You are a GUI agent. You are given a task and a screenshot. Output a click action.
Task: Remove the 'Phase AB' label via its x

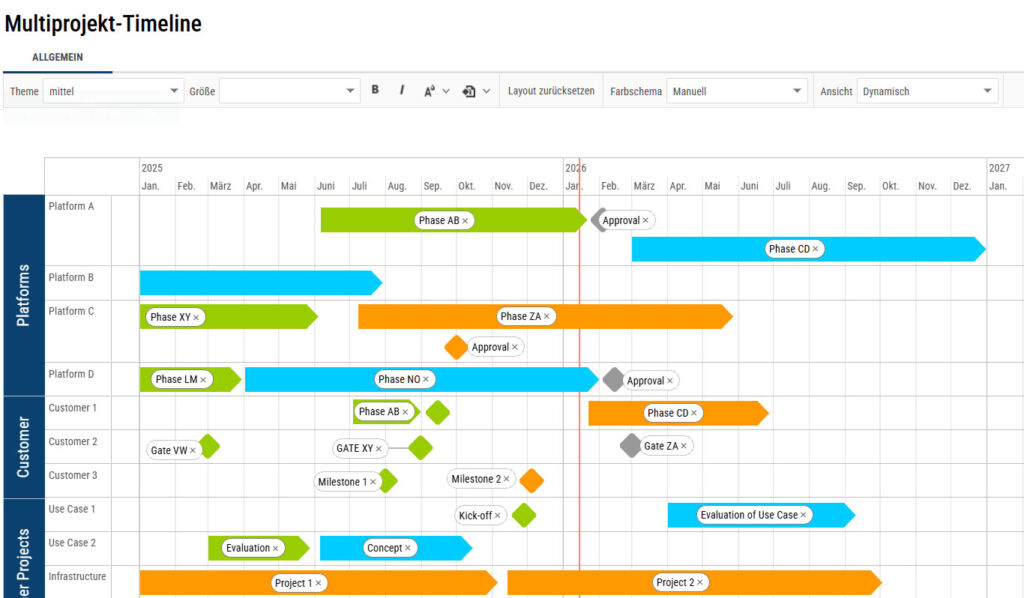point(467,220)
